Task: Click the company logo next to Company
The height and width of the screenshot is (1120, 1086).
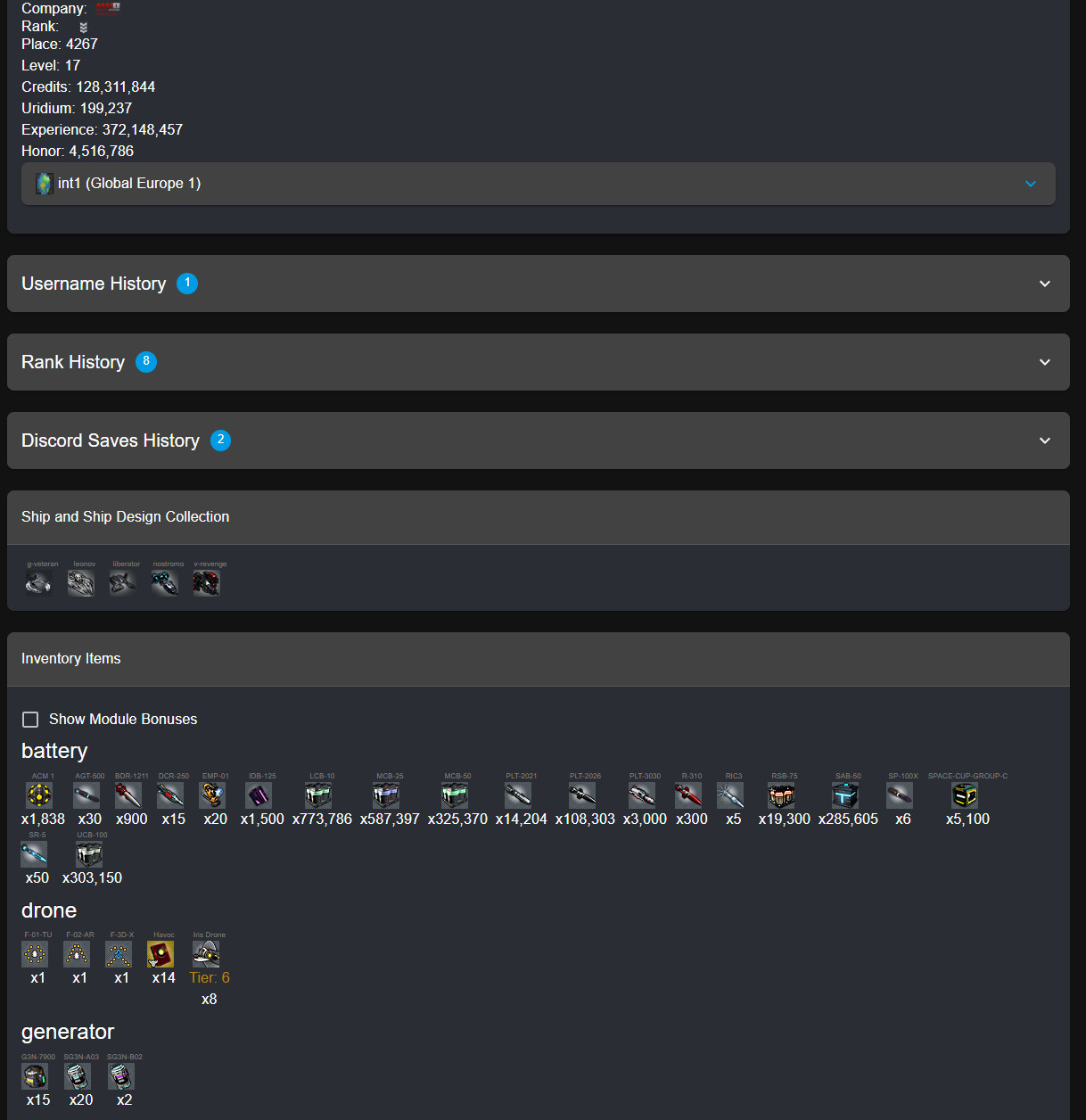Action: tap(108, 9)
